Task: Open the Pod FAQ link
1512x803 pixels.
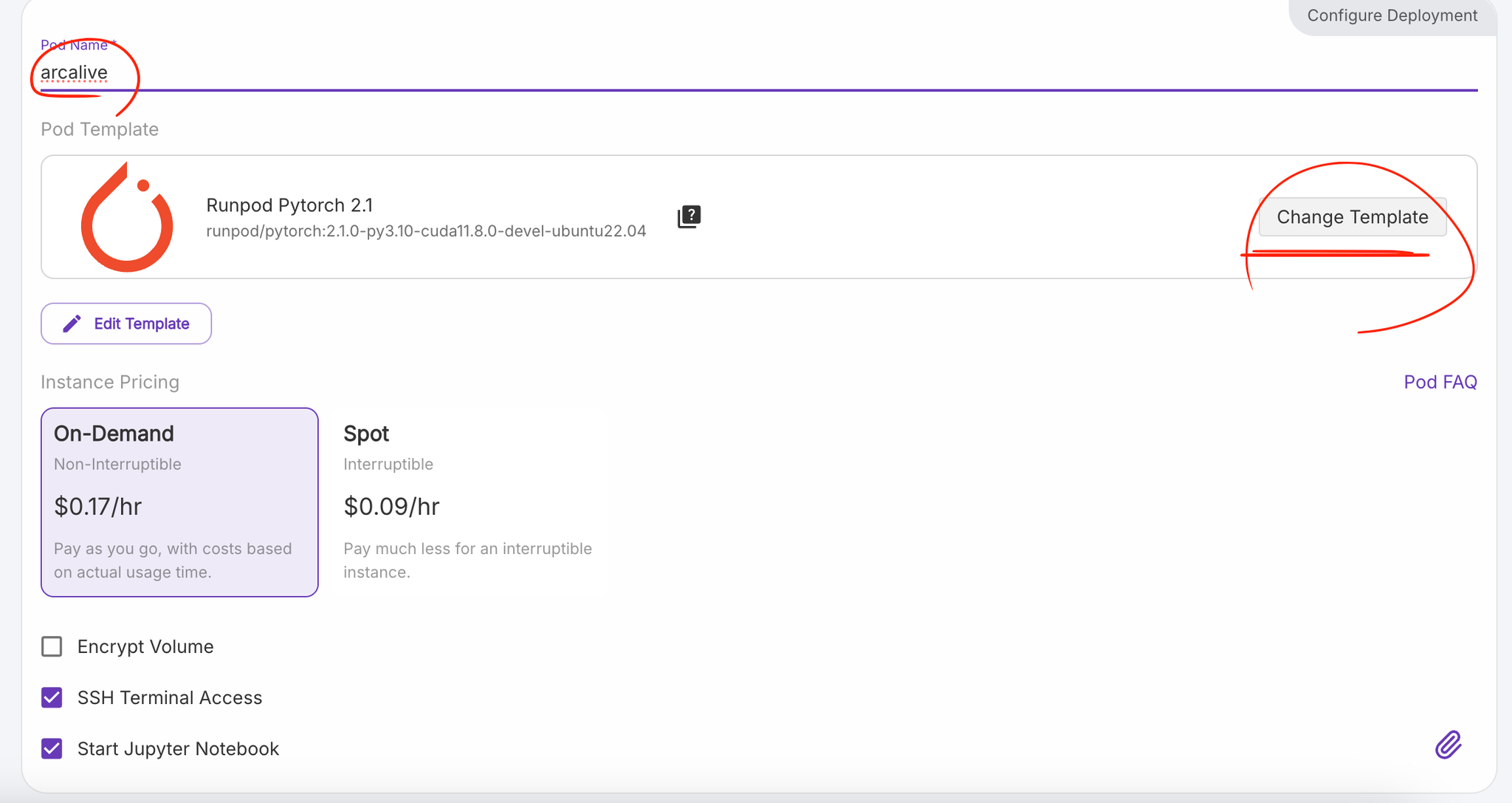Action: pos(1440,382)
